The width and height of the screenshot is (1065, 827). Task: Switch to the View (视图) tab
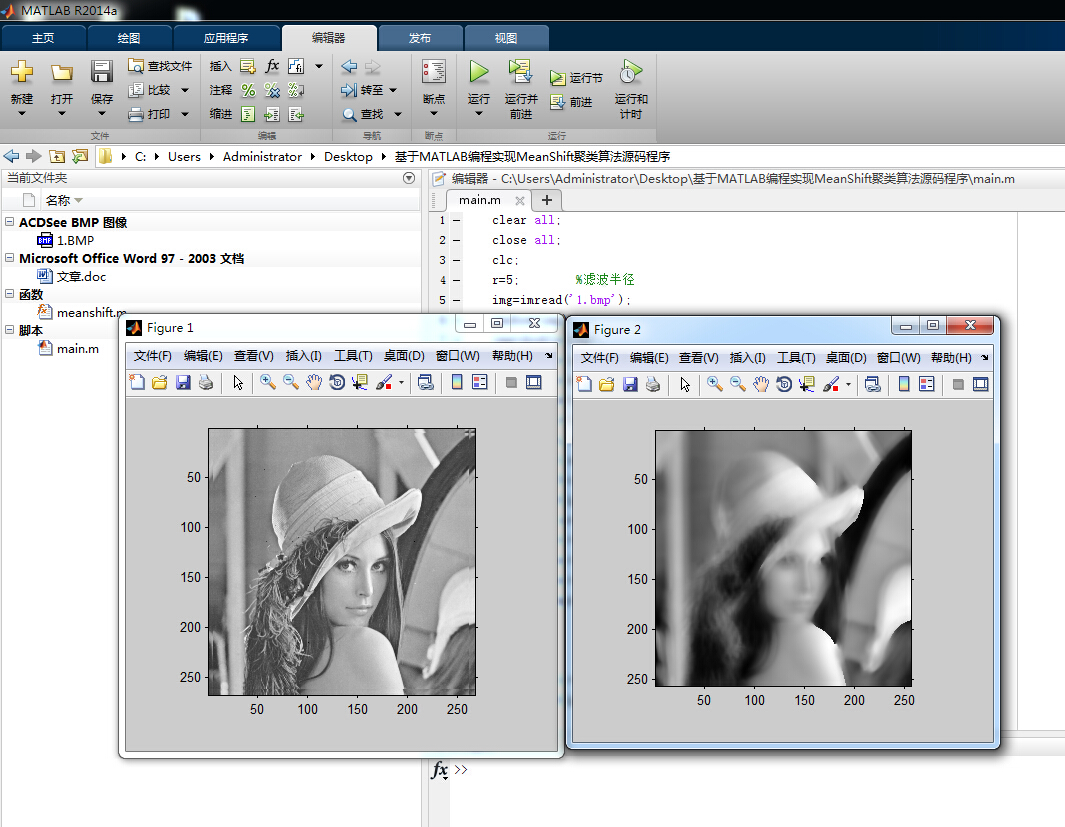point(505,38)
